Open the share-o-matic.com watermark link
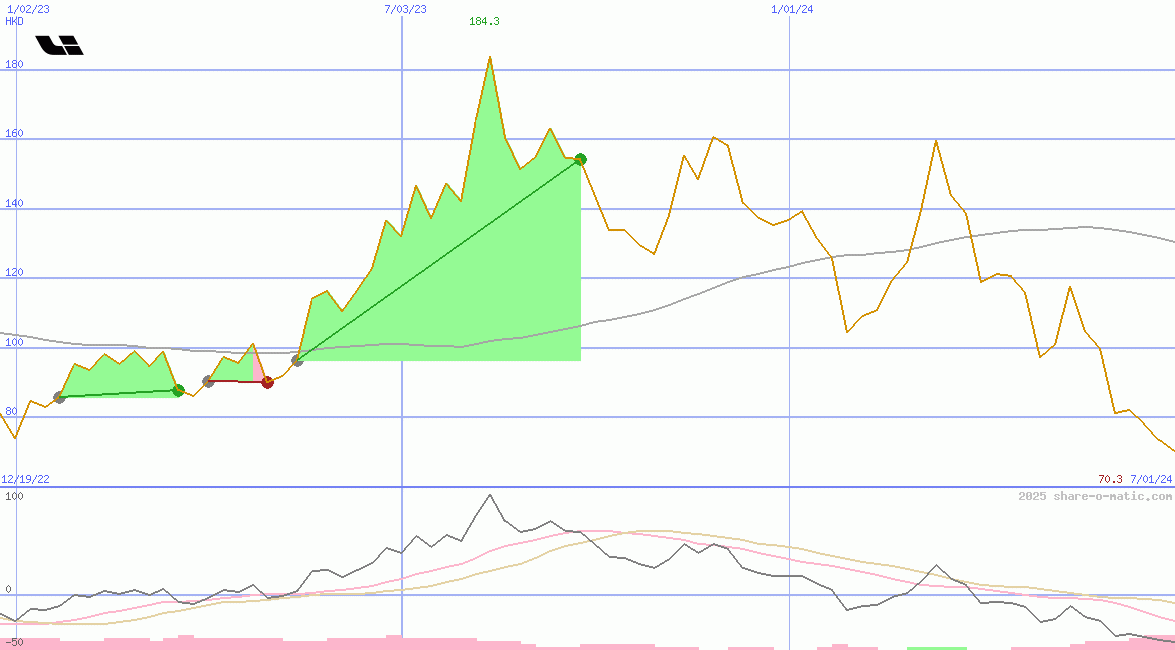The width and height of the screenshot is (1175, 650). coord(1095,496)
